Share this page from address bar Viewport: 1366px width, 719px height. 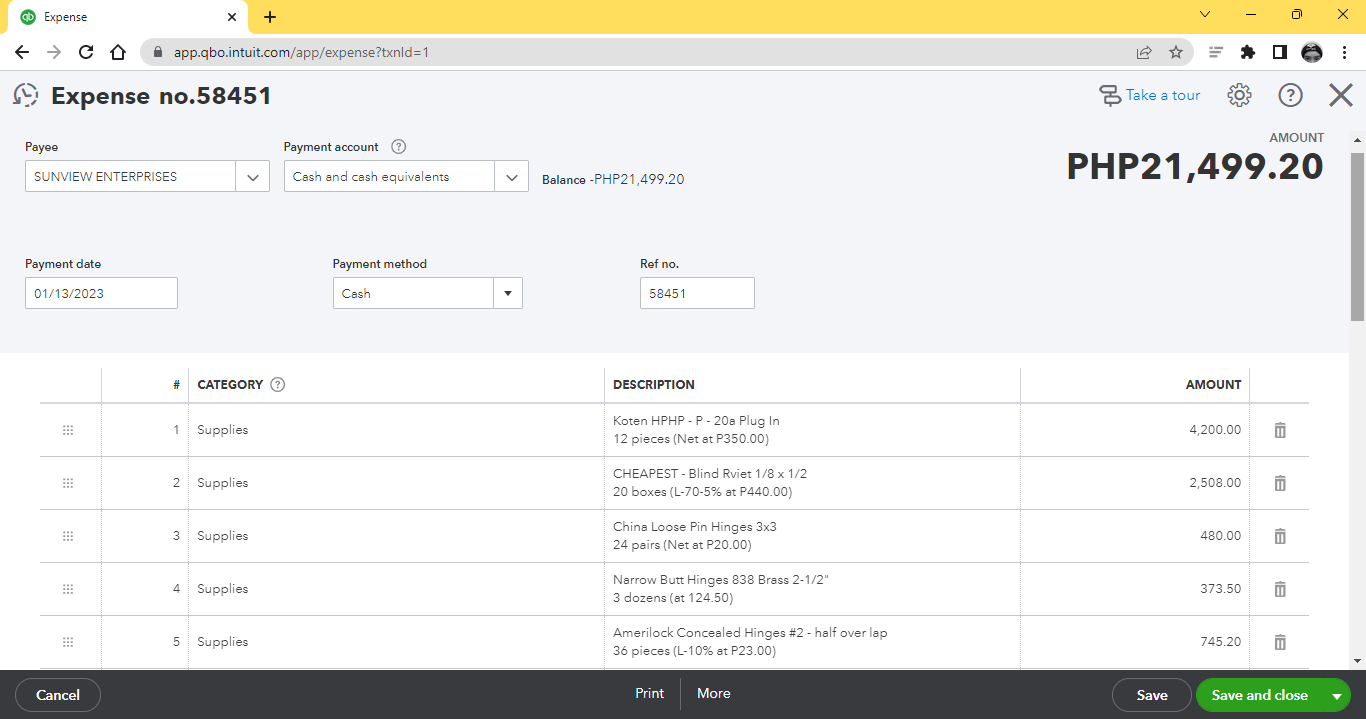[1144, 52]
